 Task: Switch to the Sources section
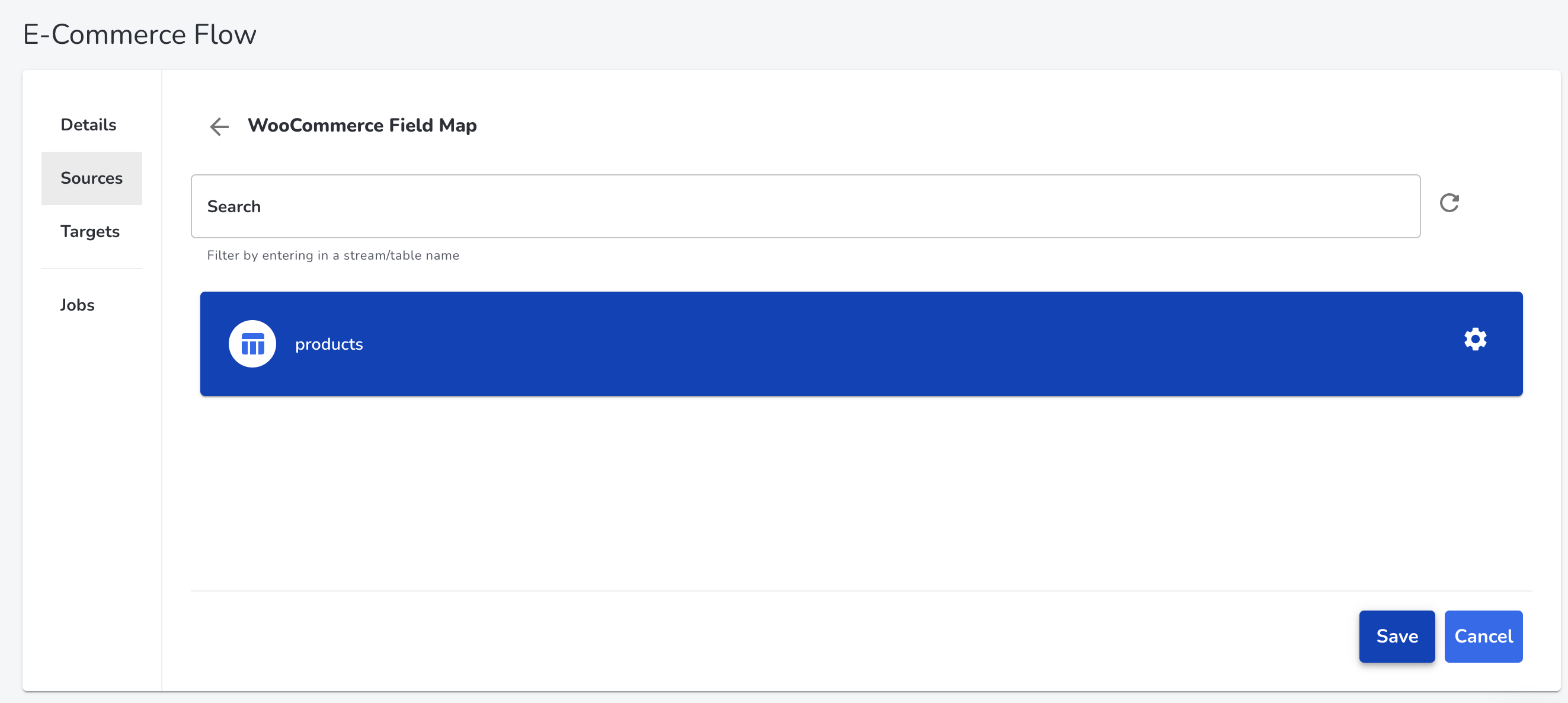point(91,178)
